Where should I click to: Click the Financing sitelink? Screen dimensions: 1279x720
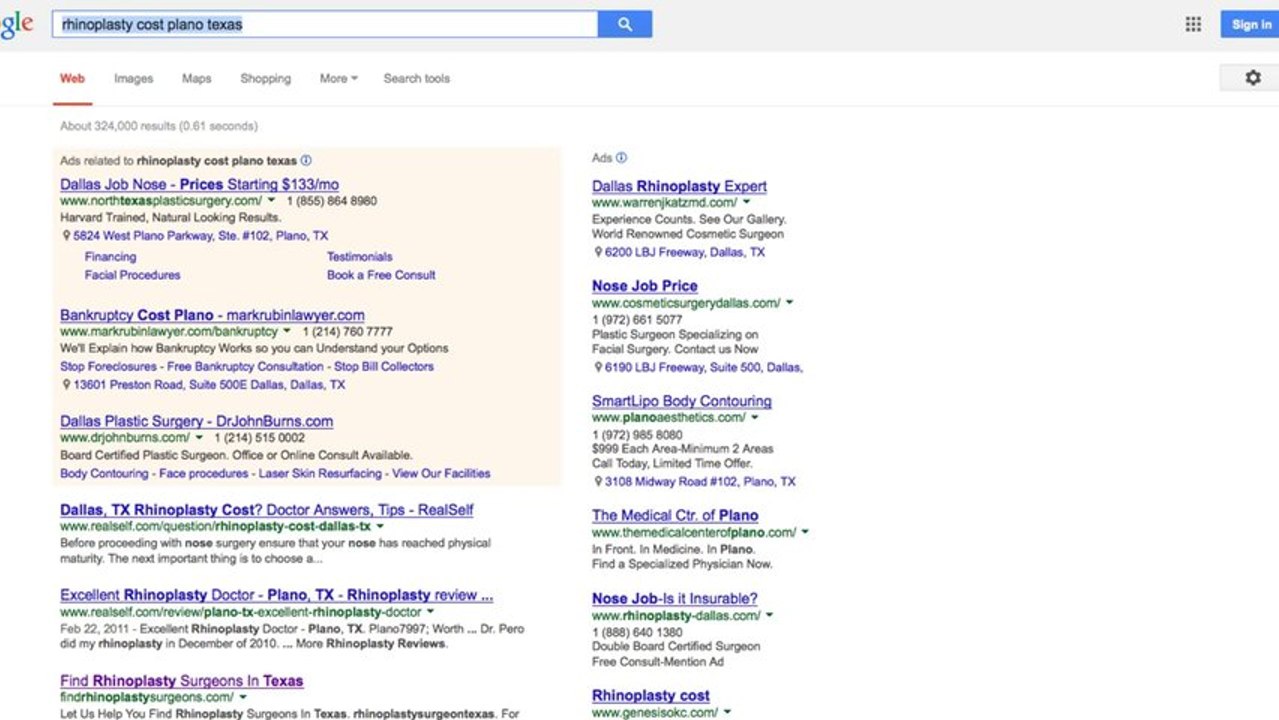[110, 257]
